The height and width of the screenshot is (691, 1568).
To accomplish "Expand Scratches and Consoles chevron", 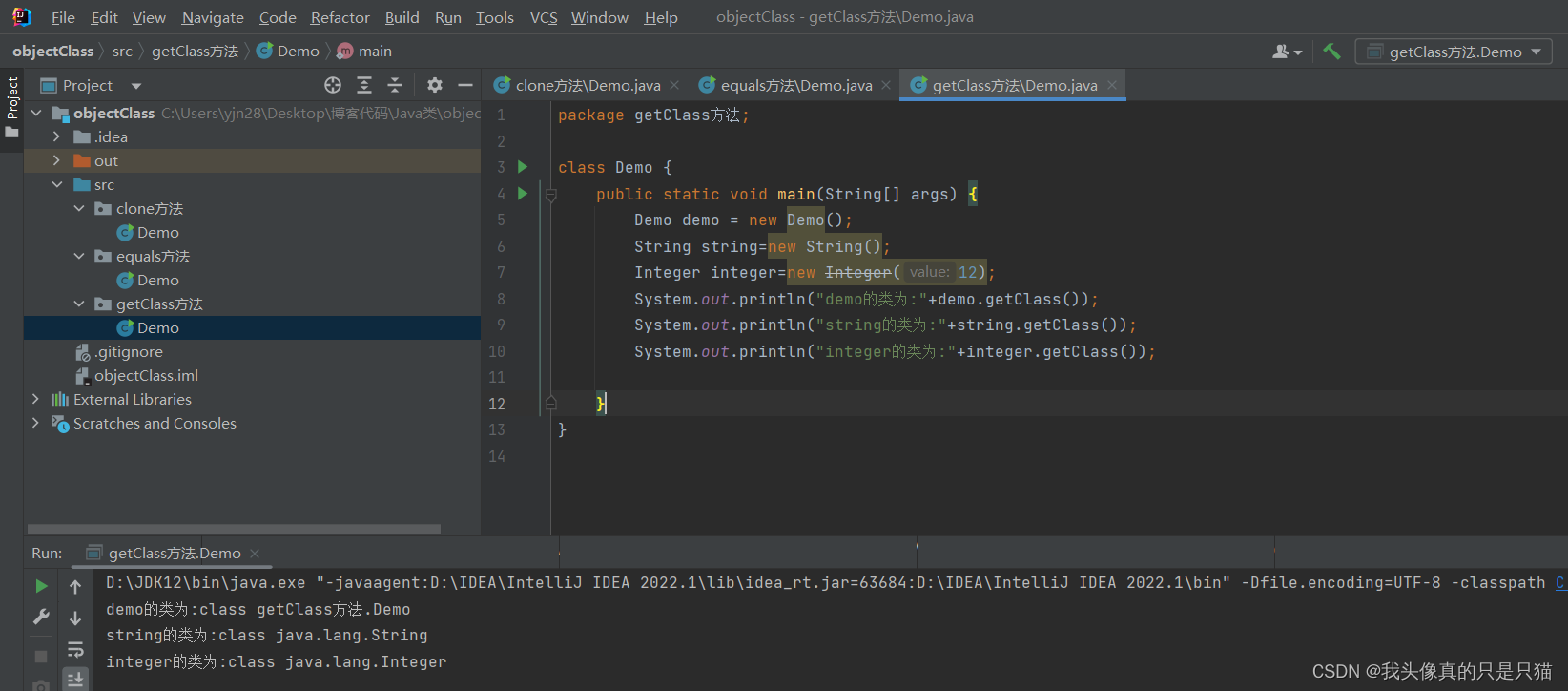I will coord(36,423).
